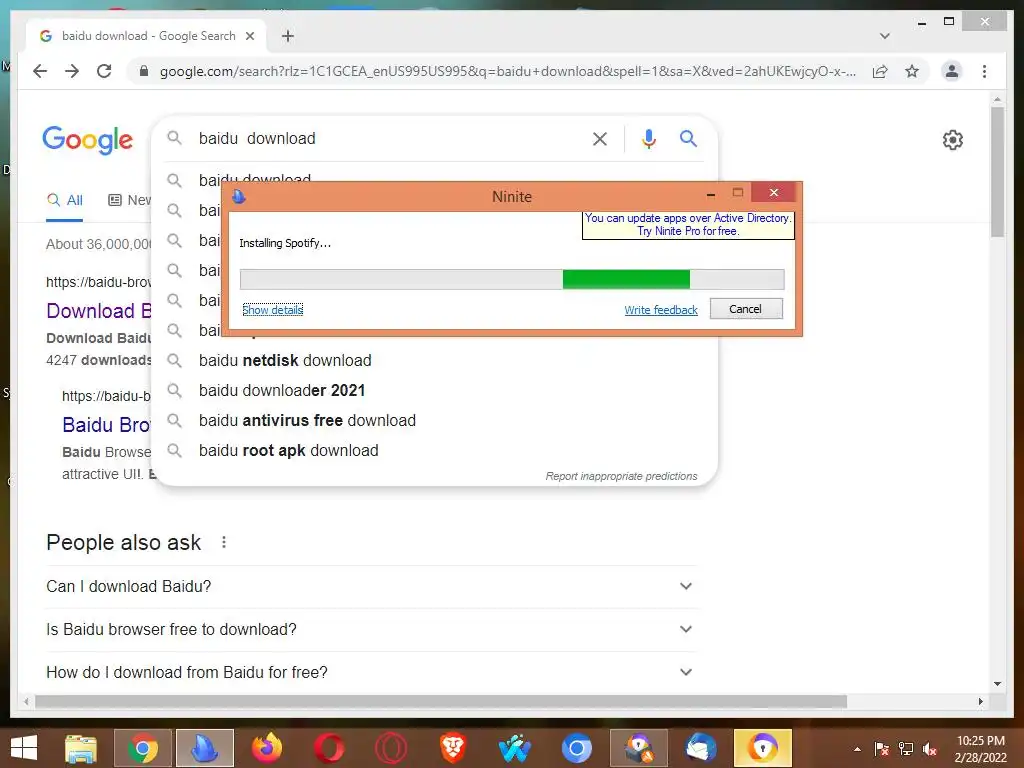Show hidden system tray icons
The width and height of the screenshot is (1024, 768).
(x=857, y=749)
